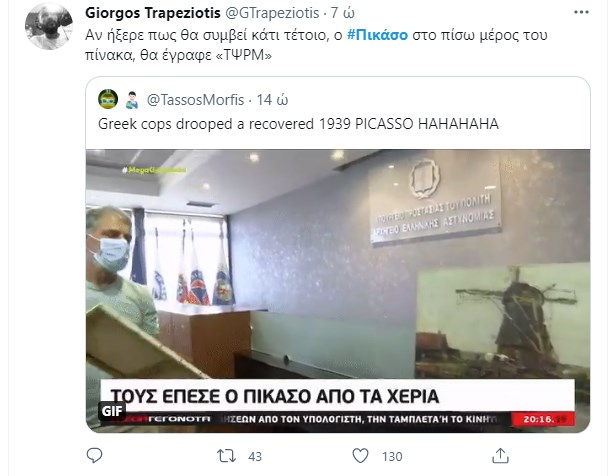Click the quoted tweet timestamp 14 ώ
611x476 pixels.
click(272, 100)
